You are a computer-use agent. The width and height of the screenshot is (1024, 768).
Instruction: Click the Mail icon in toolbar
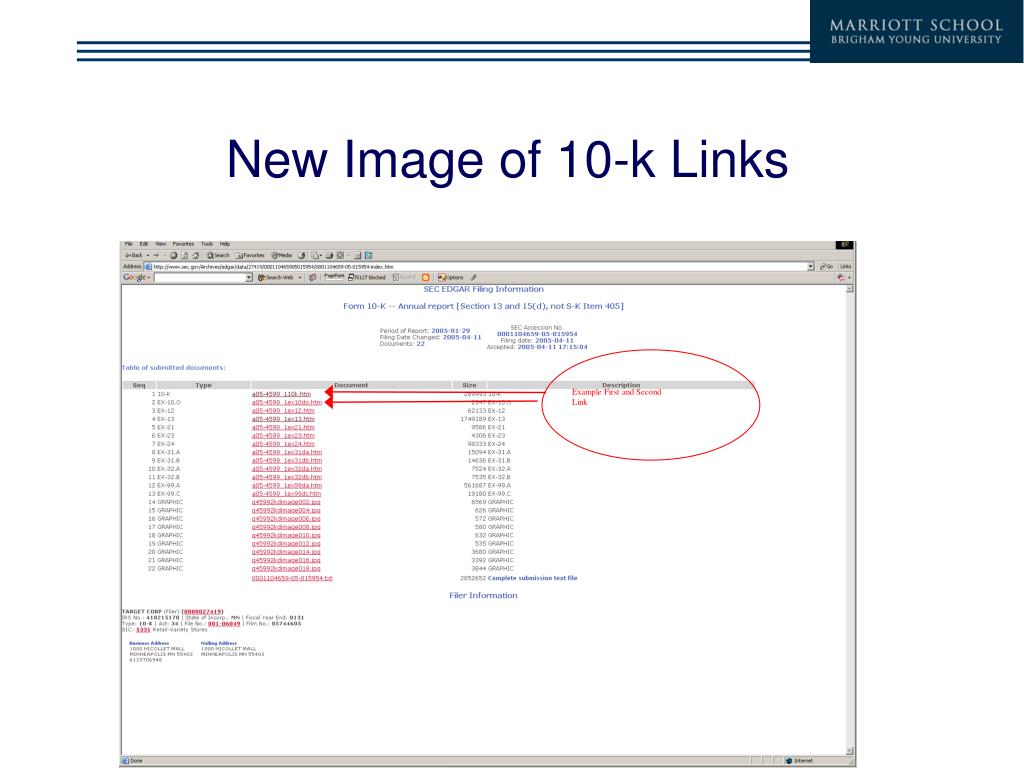coord(317,255)
